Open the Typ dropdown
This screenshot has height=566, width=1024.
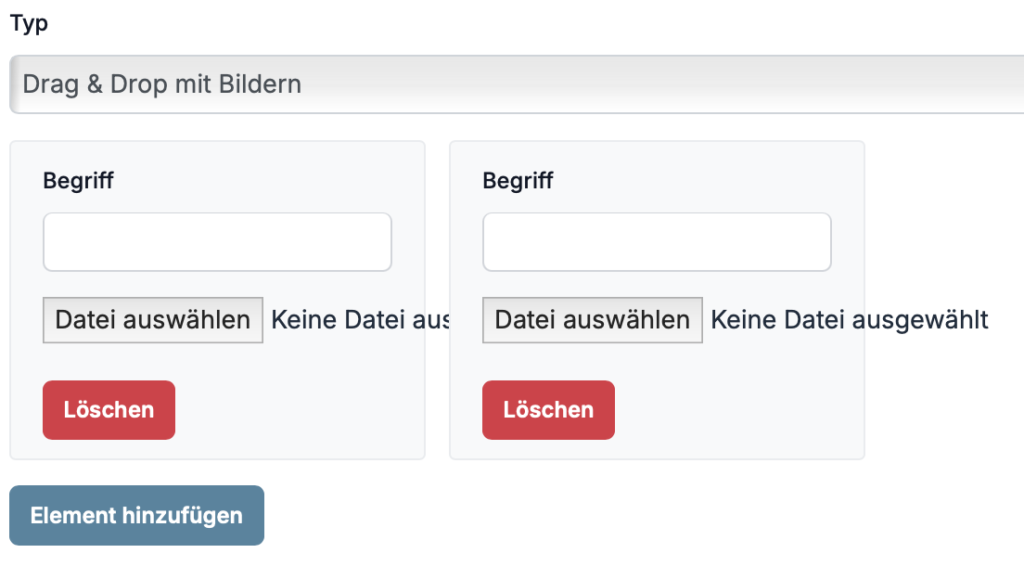pyautogui.click(x=600, y=84)
